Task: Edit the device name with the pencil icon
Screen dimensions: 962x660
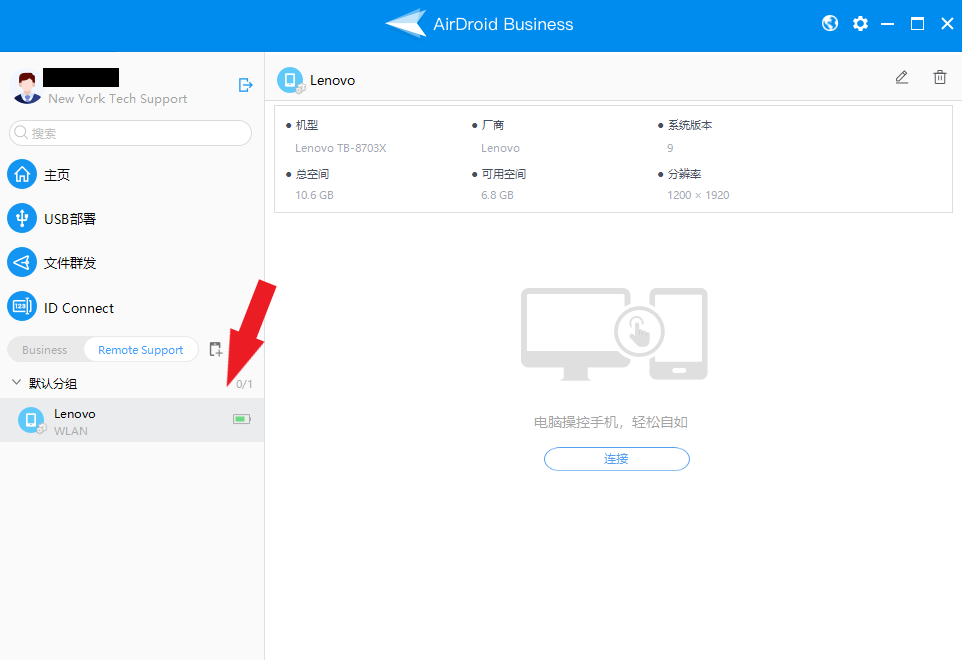Action: (901, 77)
